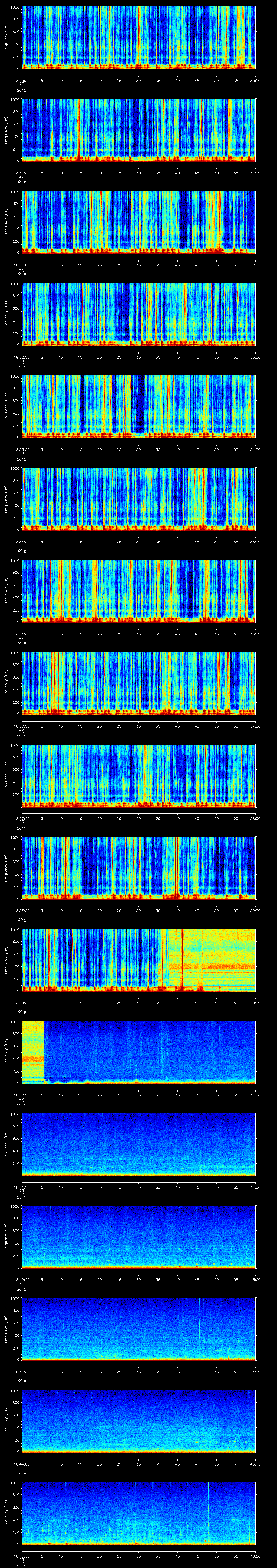
Task: Click the 30:00 end label of the first plot
Action: tap(256, 80)
